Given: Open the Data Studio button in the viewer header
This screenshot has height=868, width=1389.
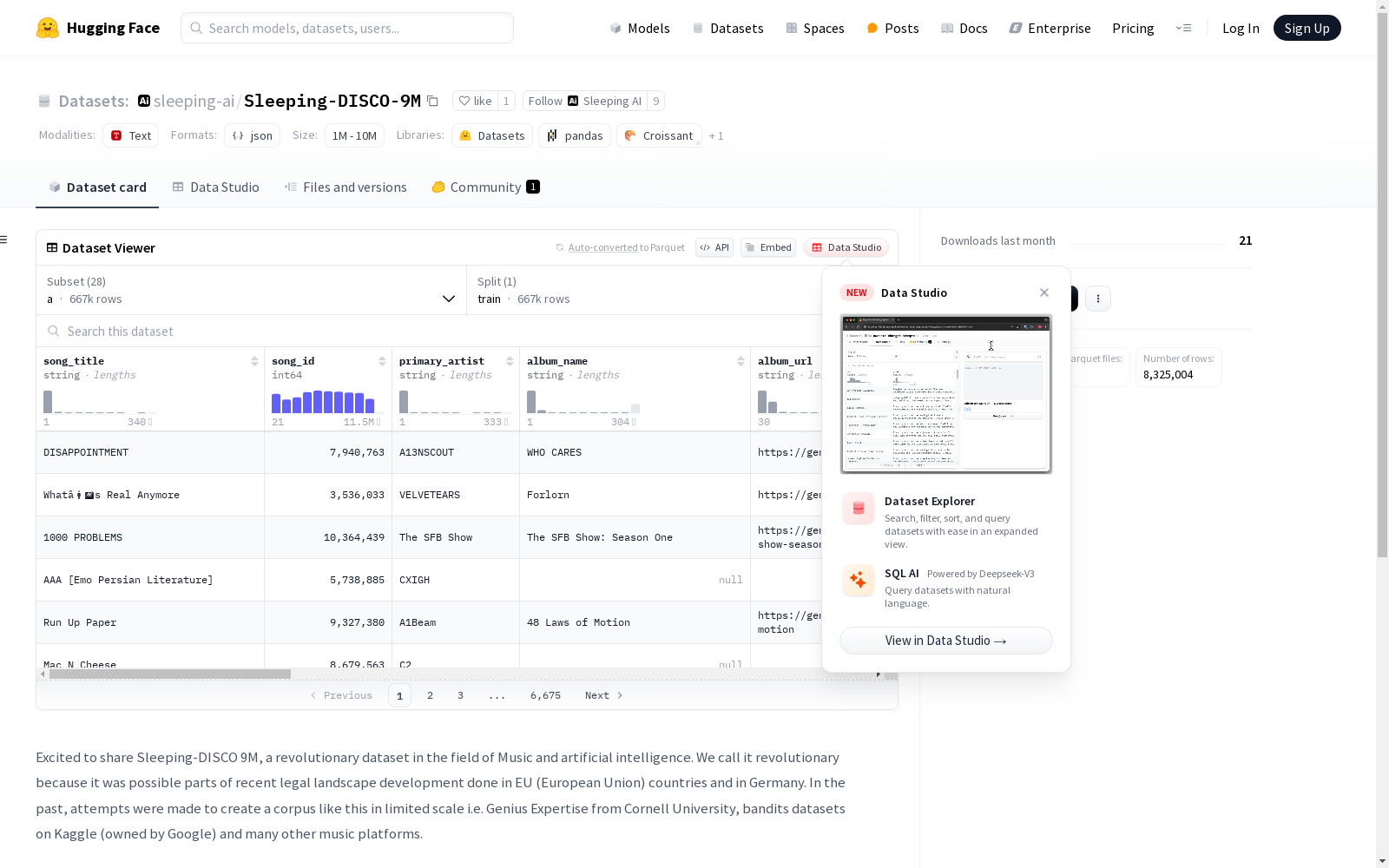Looking at the screenshot, I should click(846, 247).
